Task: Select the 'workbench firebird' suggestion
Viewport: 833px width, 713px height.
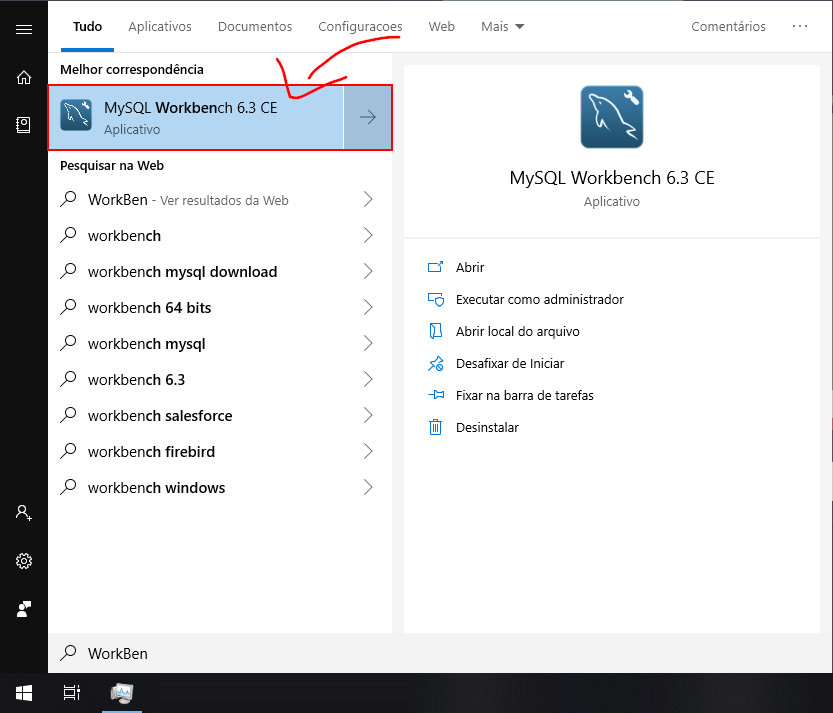Action: point(220,452)
